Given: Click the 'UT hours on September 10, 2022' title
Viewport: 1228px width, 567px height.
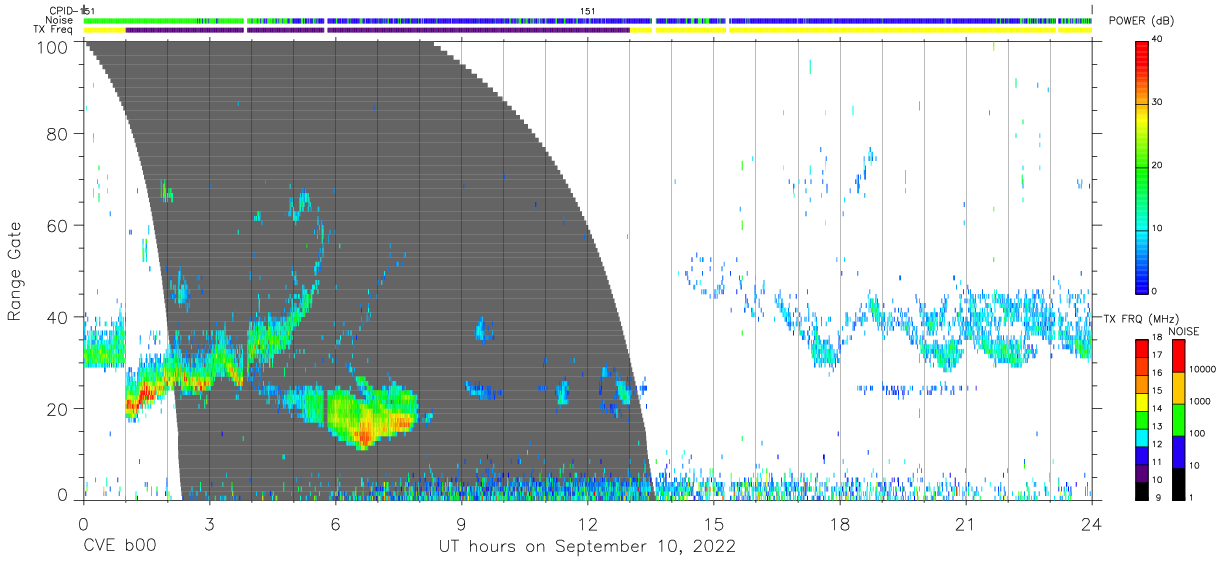Looking at the screenshot, I should click(x=587, y=547).
